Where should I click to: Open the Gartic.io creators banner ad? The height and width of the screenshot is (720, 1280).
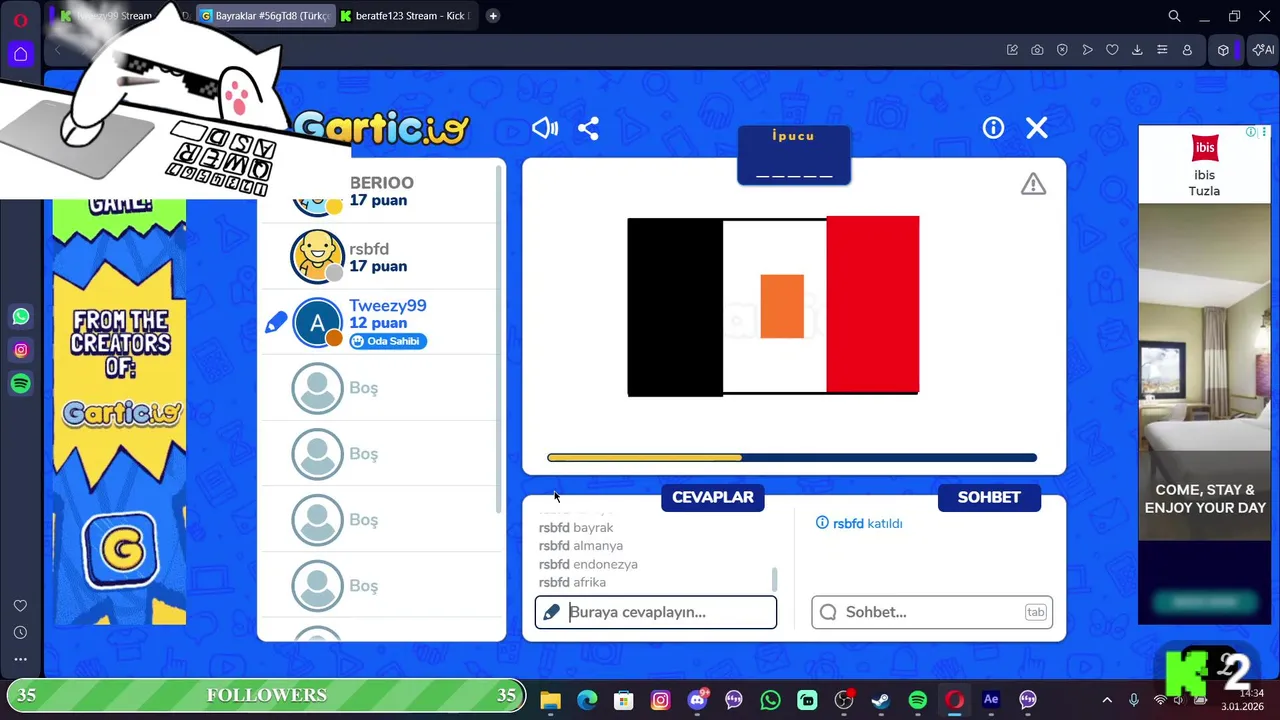tap(119, 410)
